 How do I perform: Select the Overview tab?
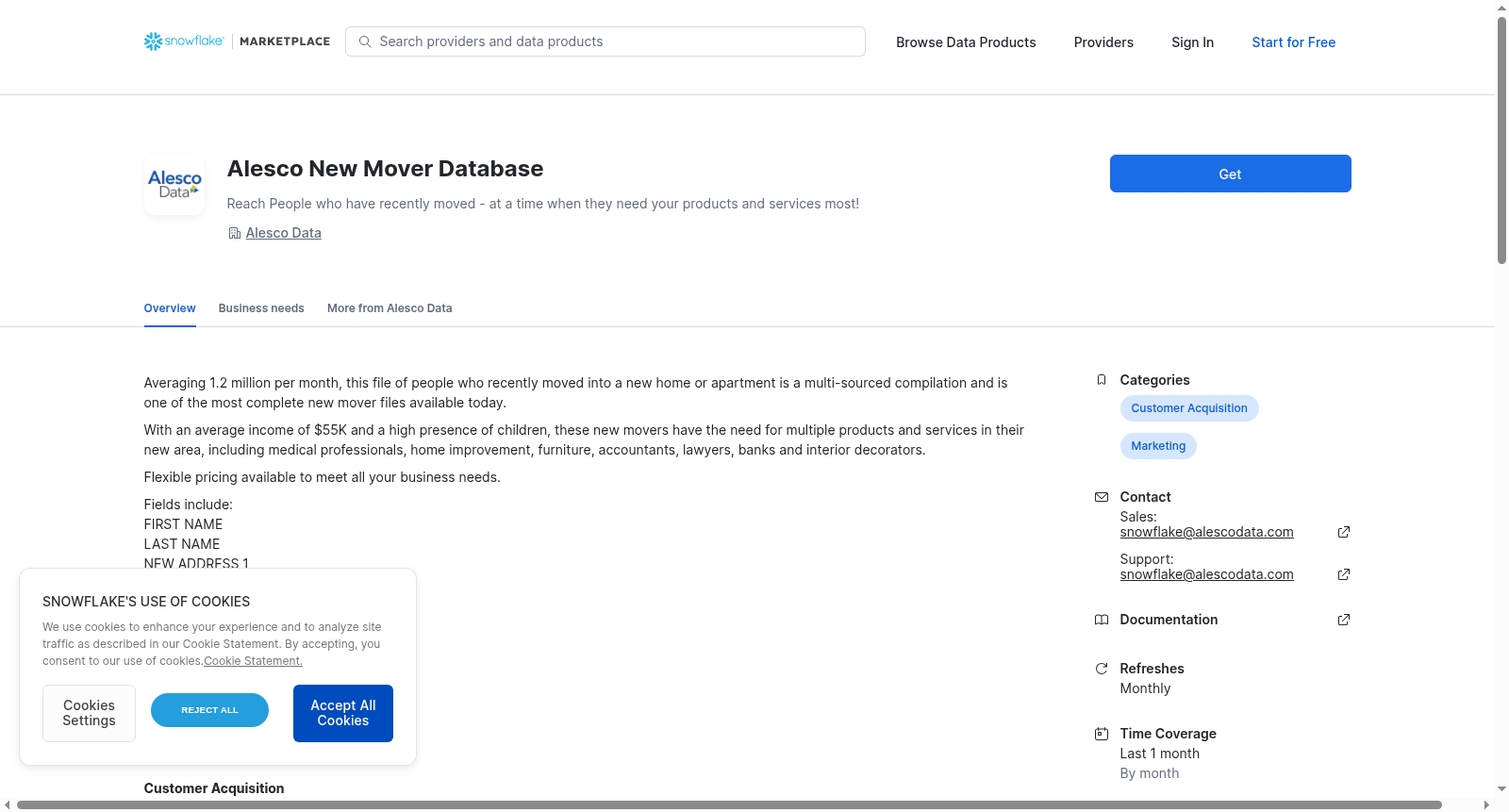coord(170,308)
